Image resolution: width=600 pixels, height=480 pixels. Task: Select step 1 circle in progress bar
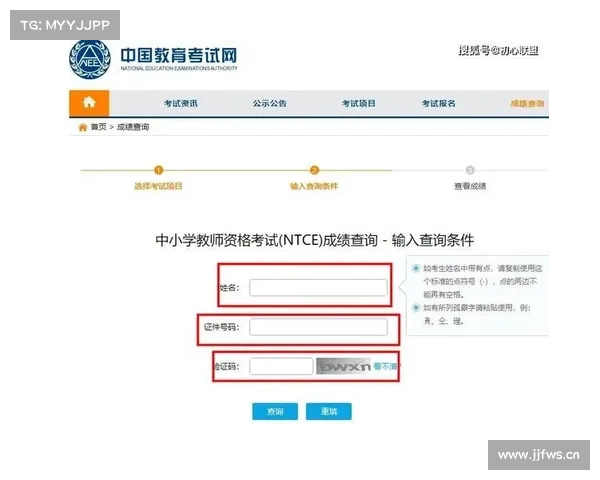point(158,171)
